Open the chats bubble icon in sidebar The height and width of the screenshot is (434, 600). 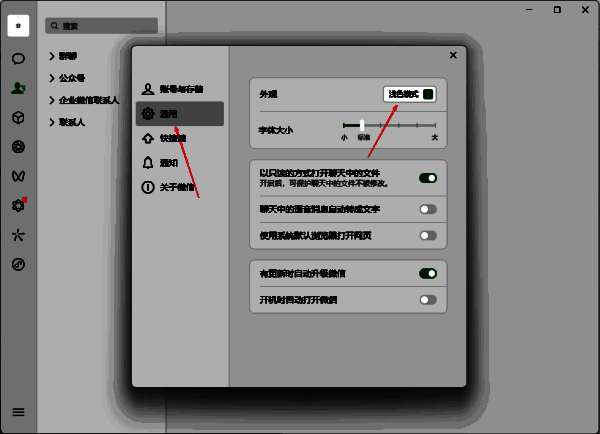(18, 59)
